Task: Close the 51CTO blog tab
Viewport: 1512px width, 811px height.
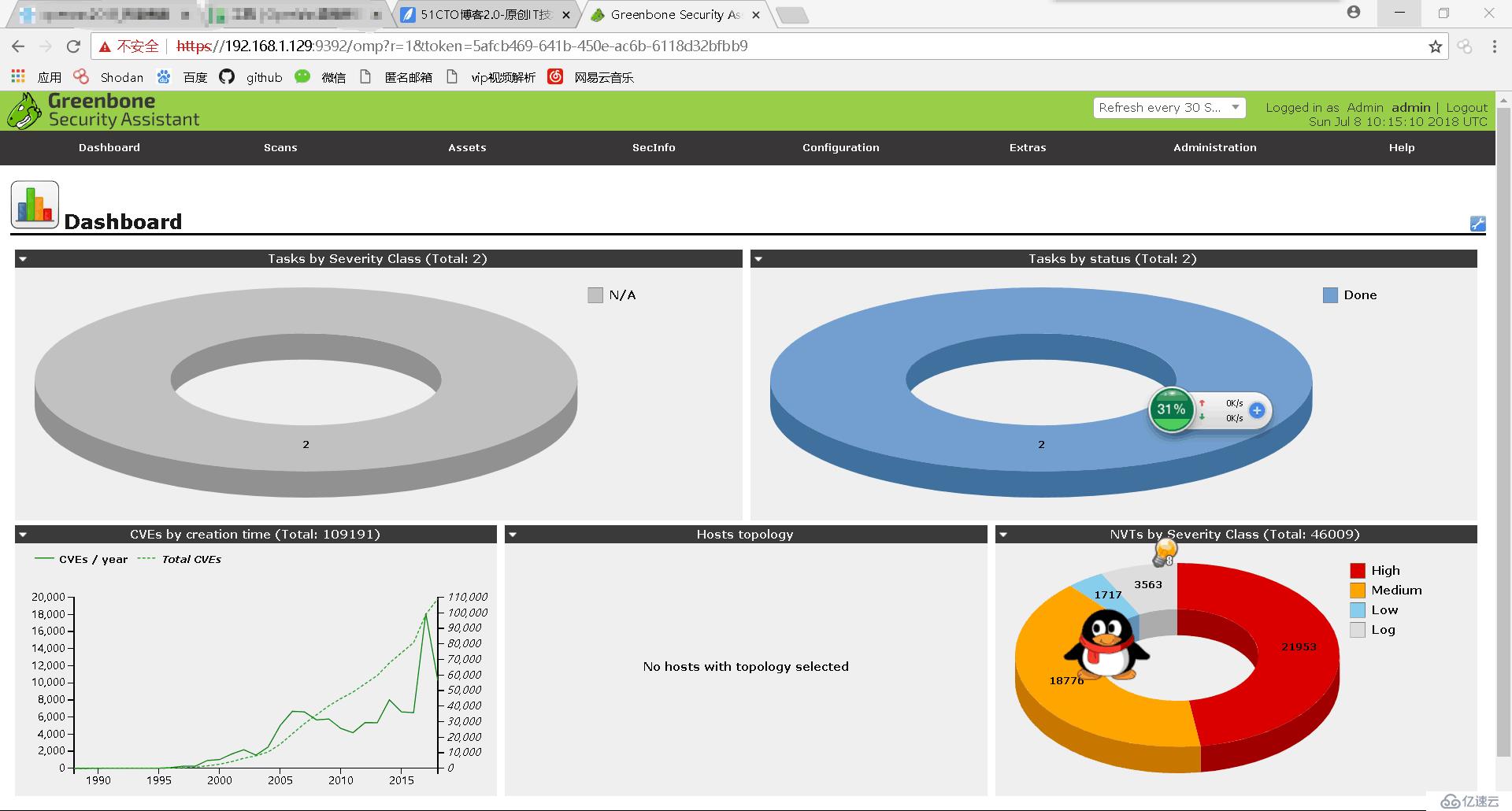Action: coord(566,15)
